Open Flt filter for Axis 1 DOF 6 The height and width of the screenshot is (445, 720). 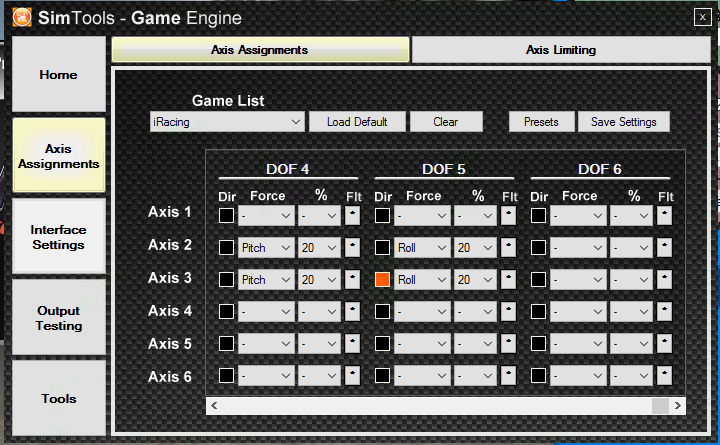pos(664,215)
